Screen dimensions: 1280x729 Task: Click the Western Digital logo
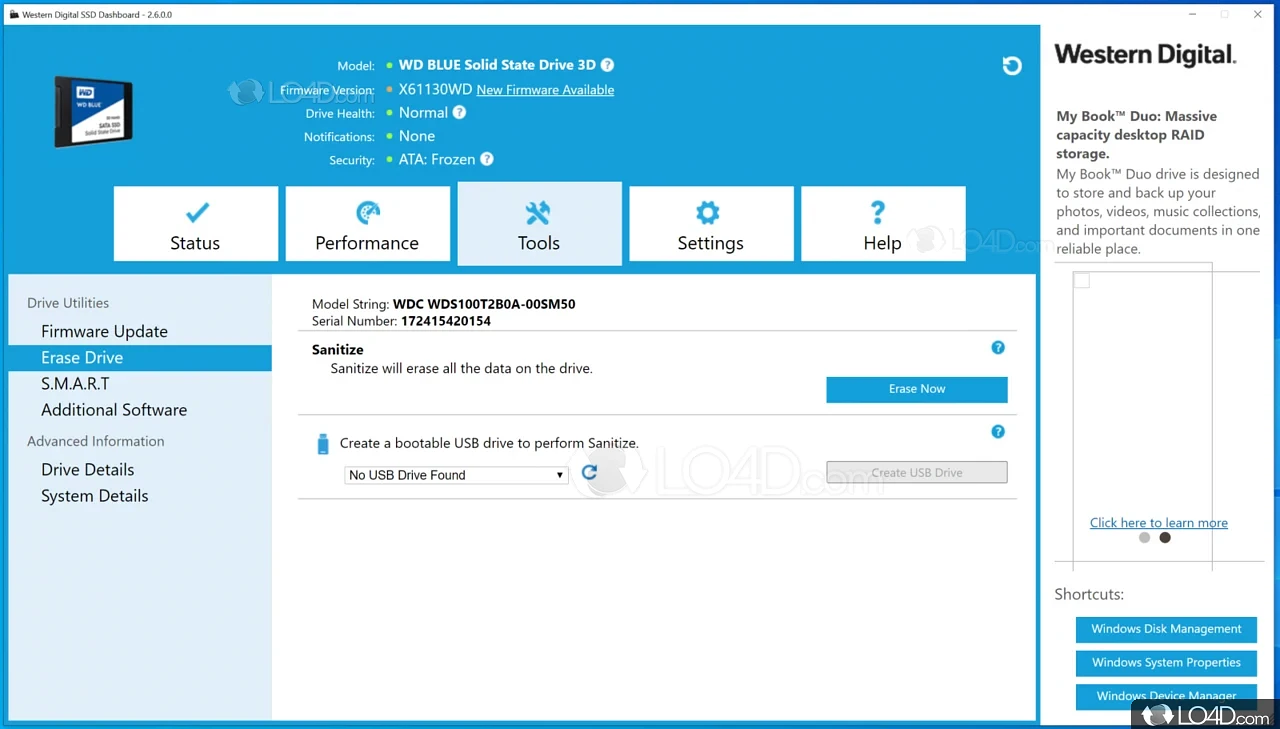(x=1145, y=55)
